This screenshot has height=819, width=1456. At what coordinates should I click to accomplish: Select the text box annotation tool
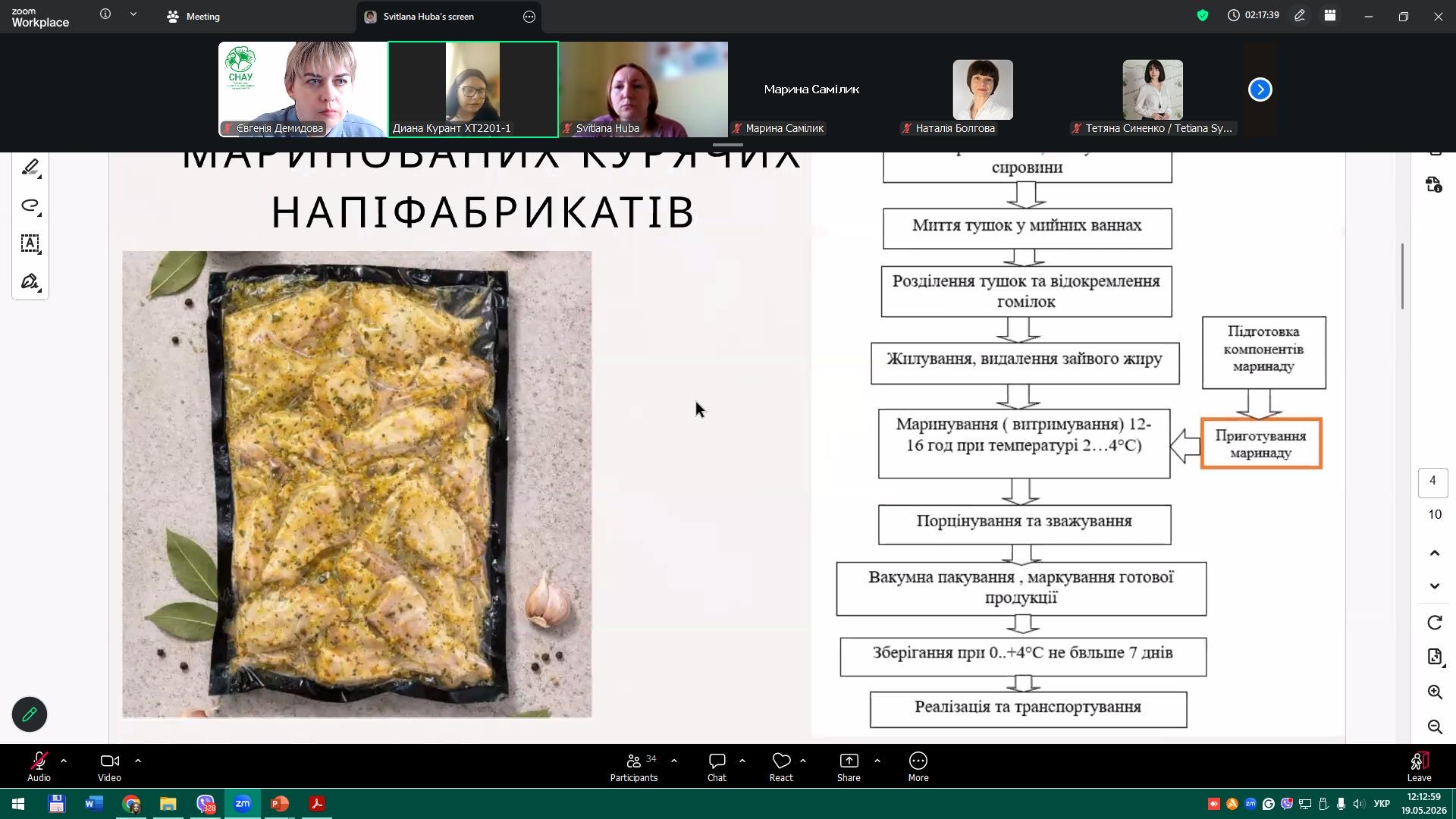coord(30,243)
